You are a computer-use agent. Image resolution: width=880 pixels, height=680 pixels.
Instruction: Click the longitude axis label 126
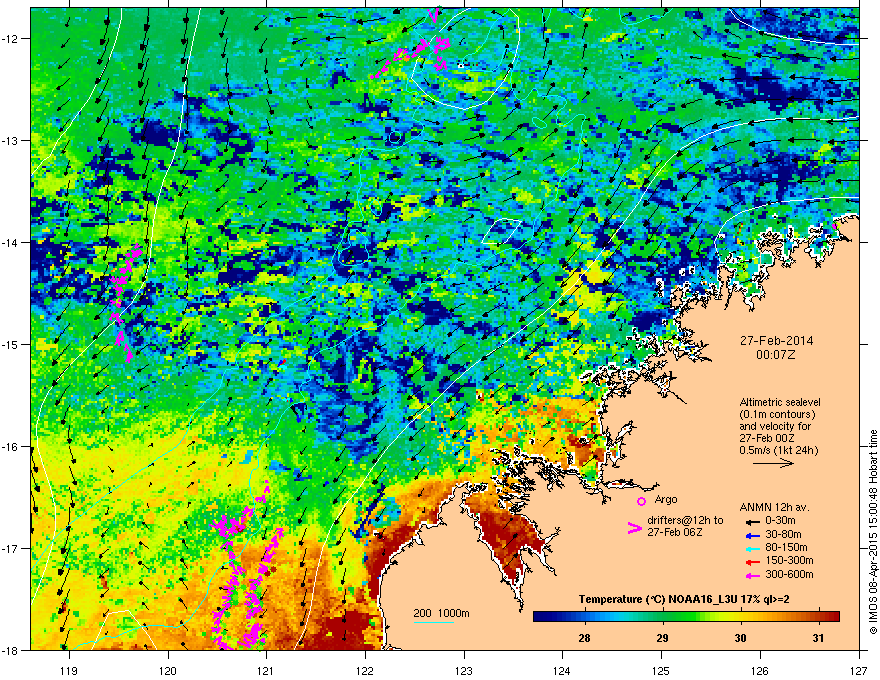coord(760,670)
